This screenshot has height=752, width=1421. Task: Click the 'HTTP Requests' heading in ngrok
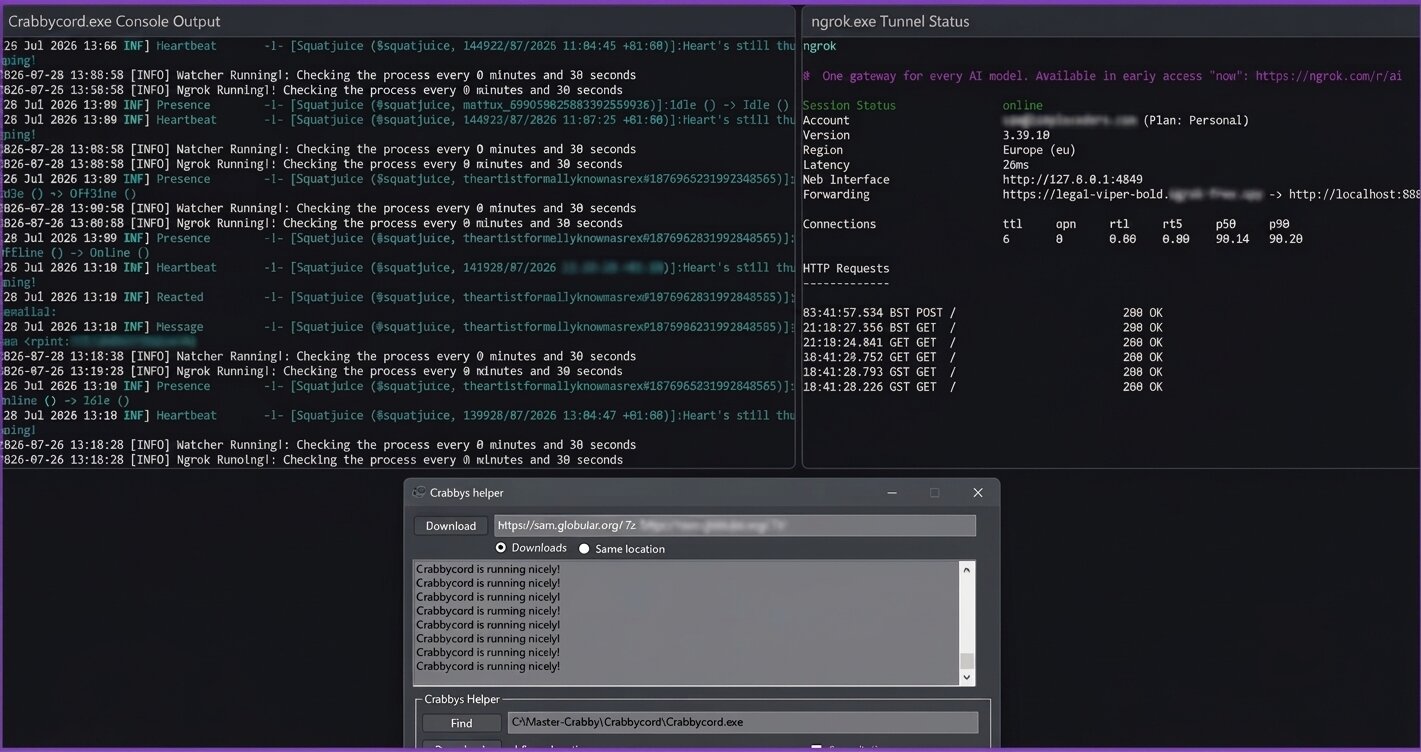pyautogui.click(x=846, y=269)
